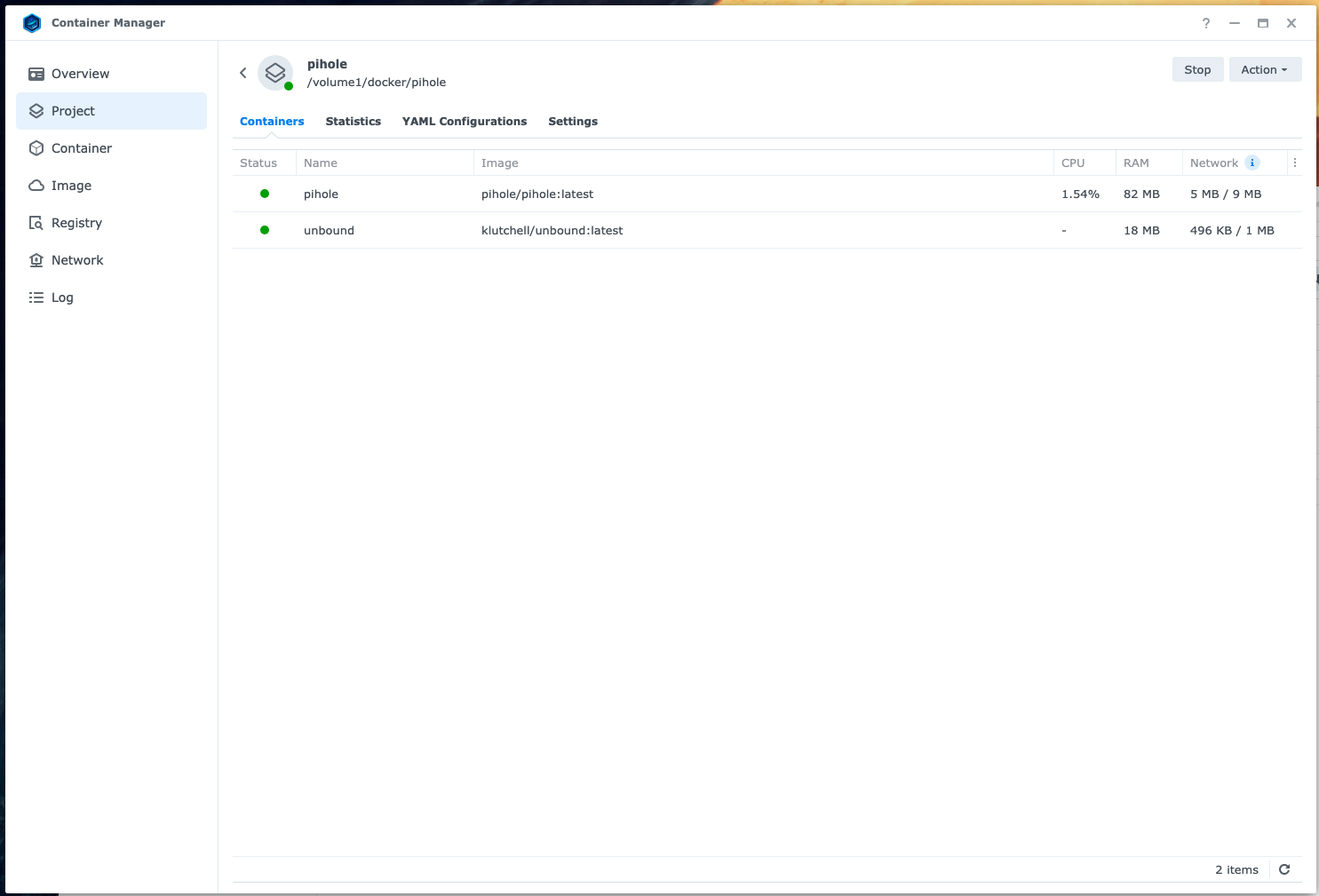Click the Log list icon in sidebar

(36, 297)
